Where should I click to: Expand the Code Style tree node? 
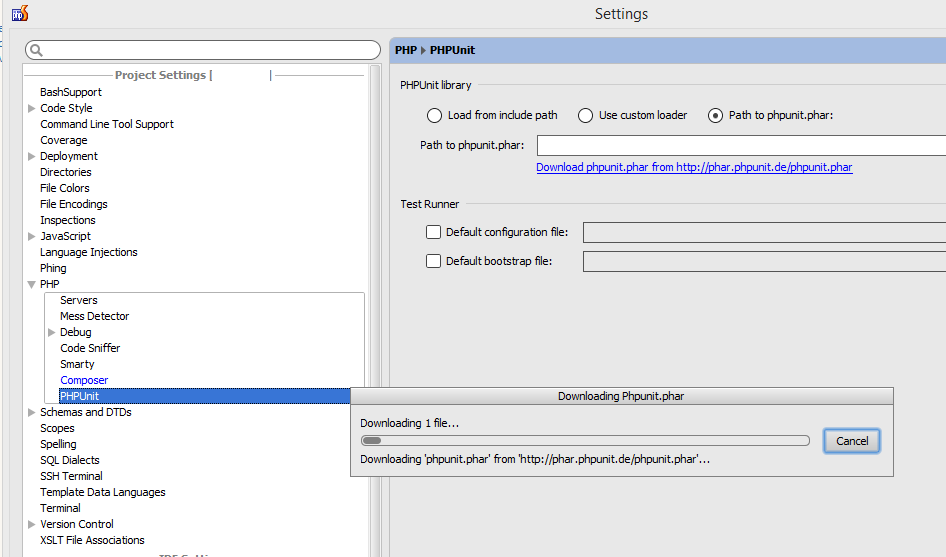click(x=31, y=108)
